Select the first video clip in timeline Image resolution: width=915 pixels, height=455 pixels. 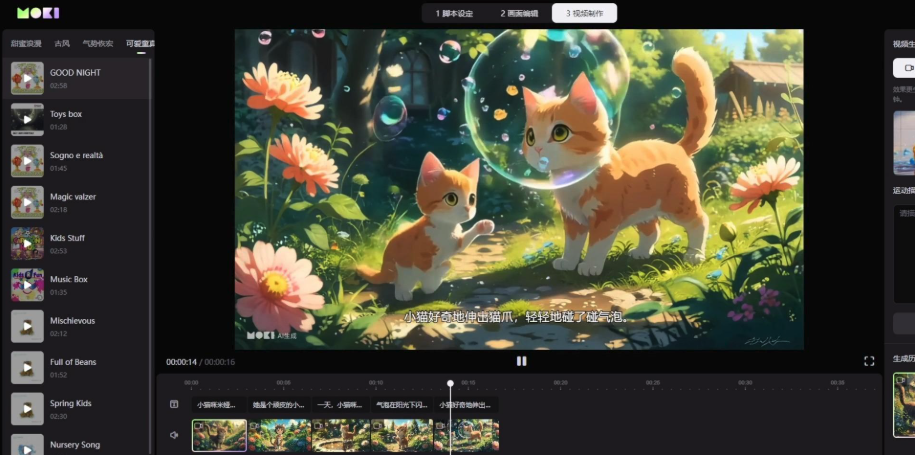[x=219, y=435]
